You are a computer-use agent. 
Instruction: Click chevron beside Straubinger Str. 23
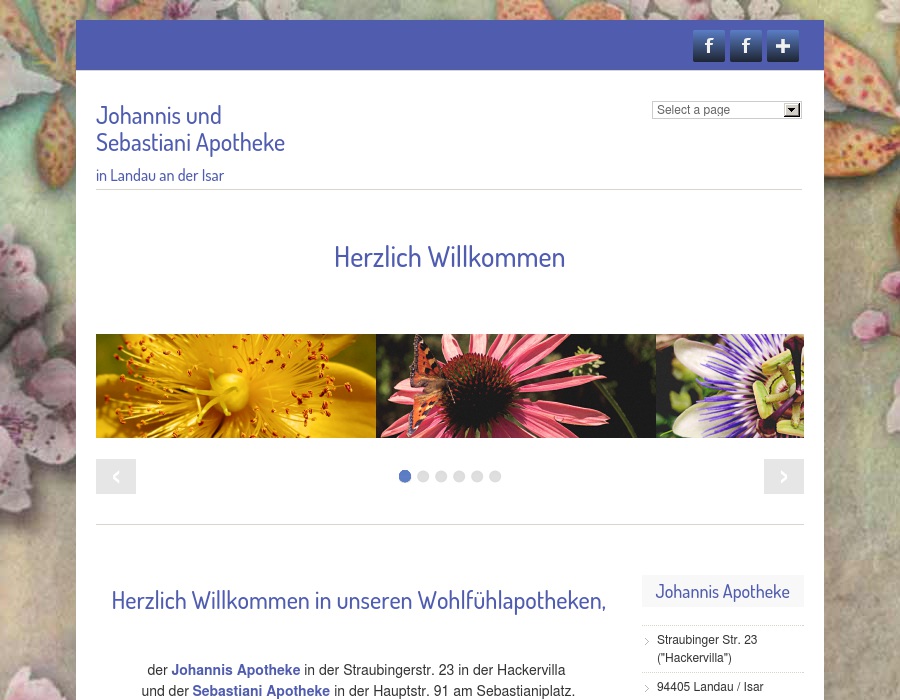[x=647, y=641]
